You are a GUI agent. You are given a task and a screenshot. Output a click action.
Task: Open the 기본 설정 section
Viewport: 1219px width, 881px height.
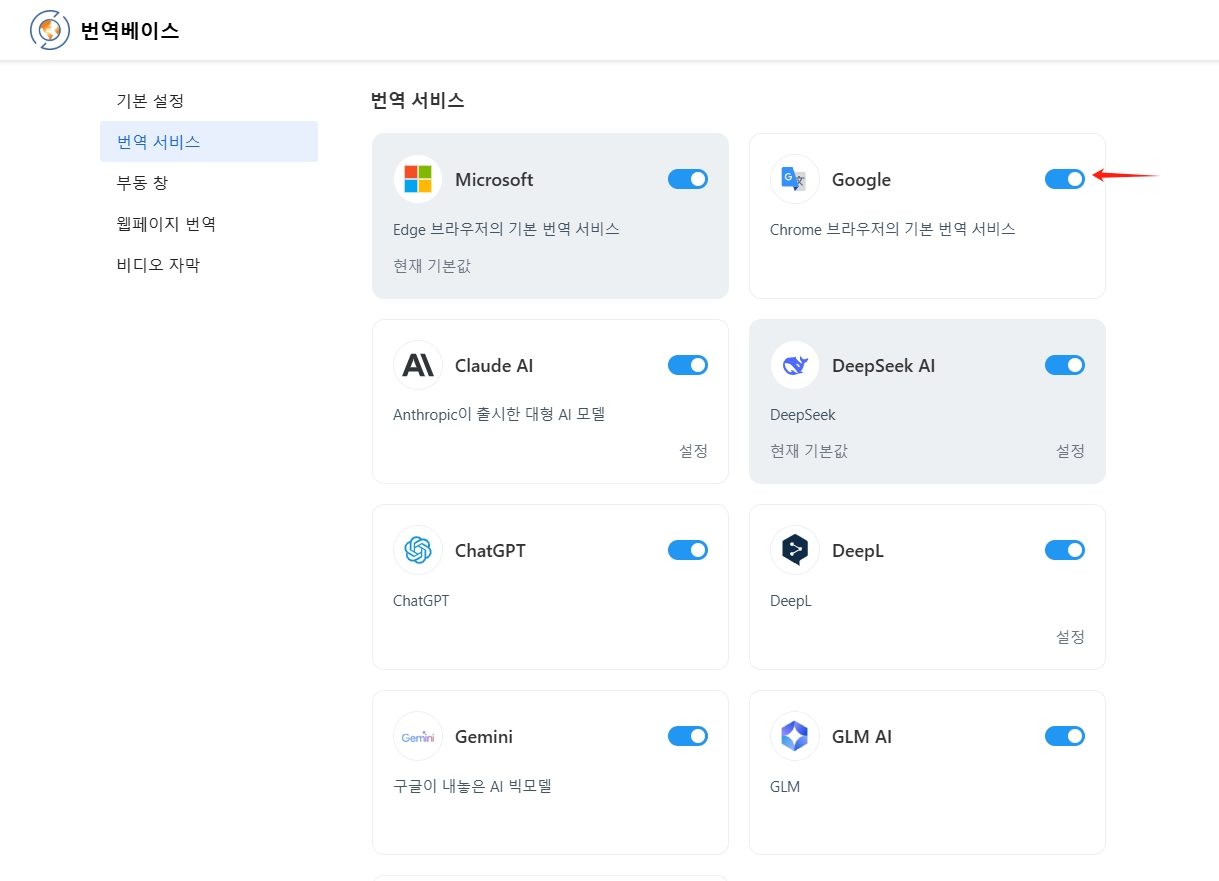(209, 100)
